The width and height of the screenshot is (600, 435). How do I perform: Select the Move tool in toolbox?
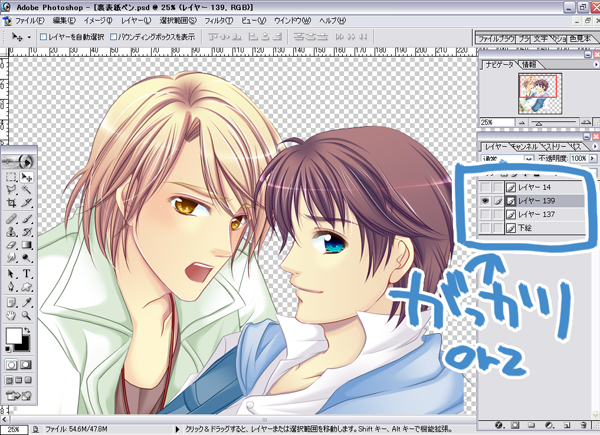pyautogui.click(x=26, y=177)
